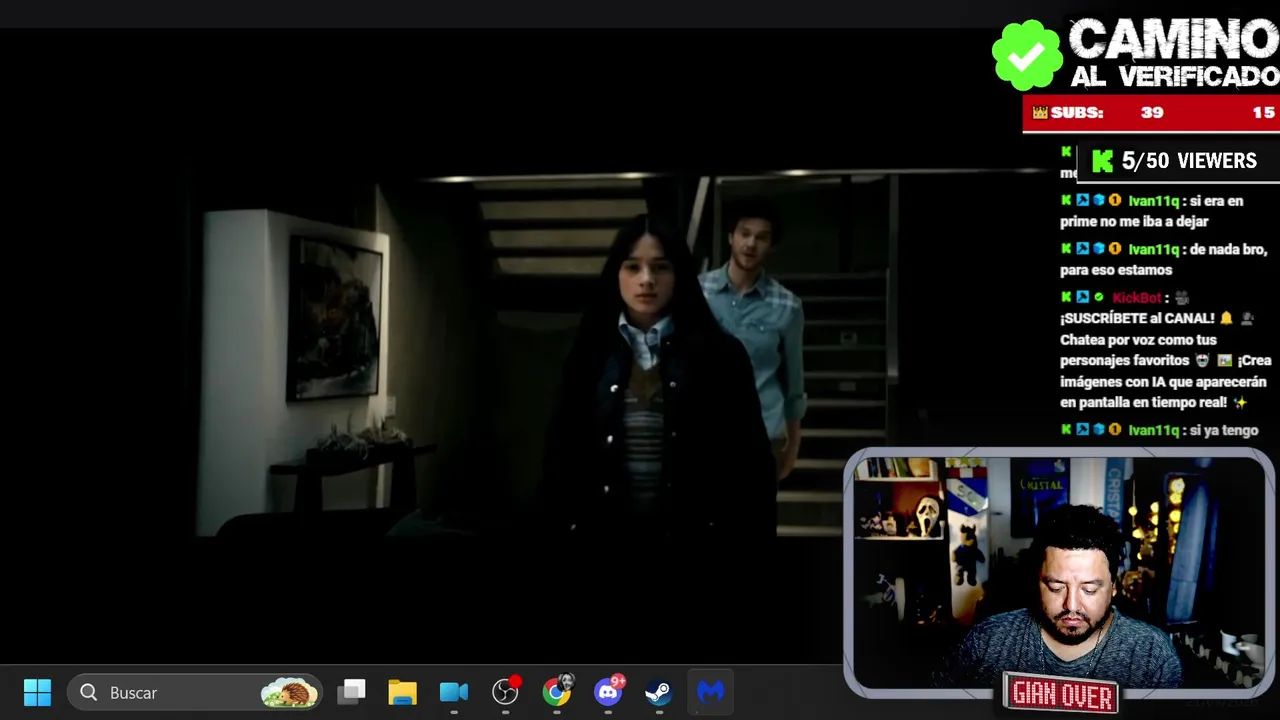
Task: Open the Windows Start menu
Action: (x=37, y=692)
